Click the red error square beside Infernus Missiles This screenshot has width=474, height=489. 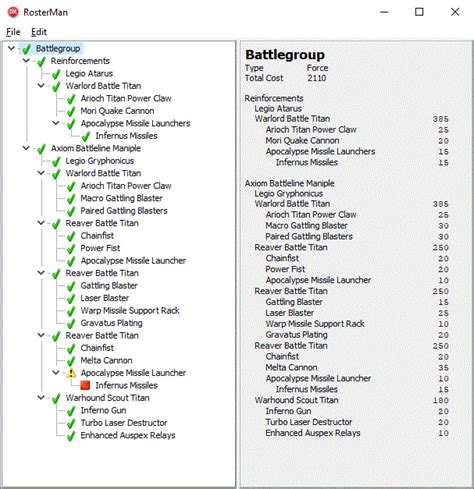coord(85,385)
